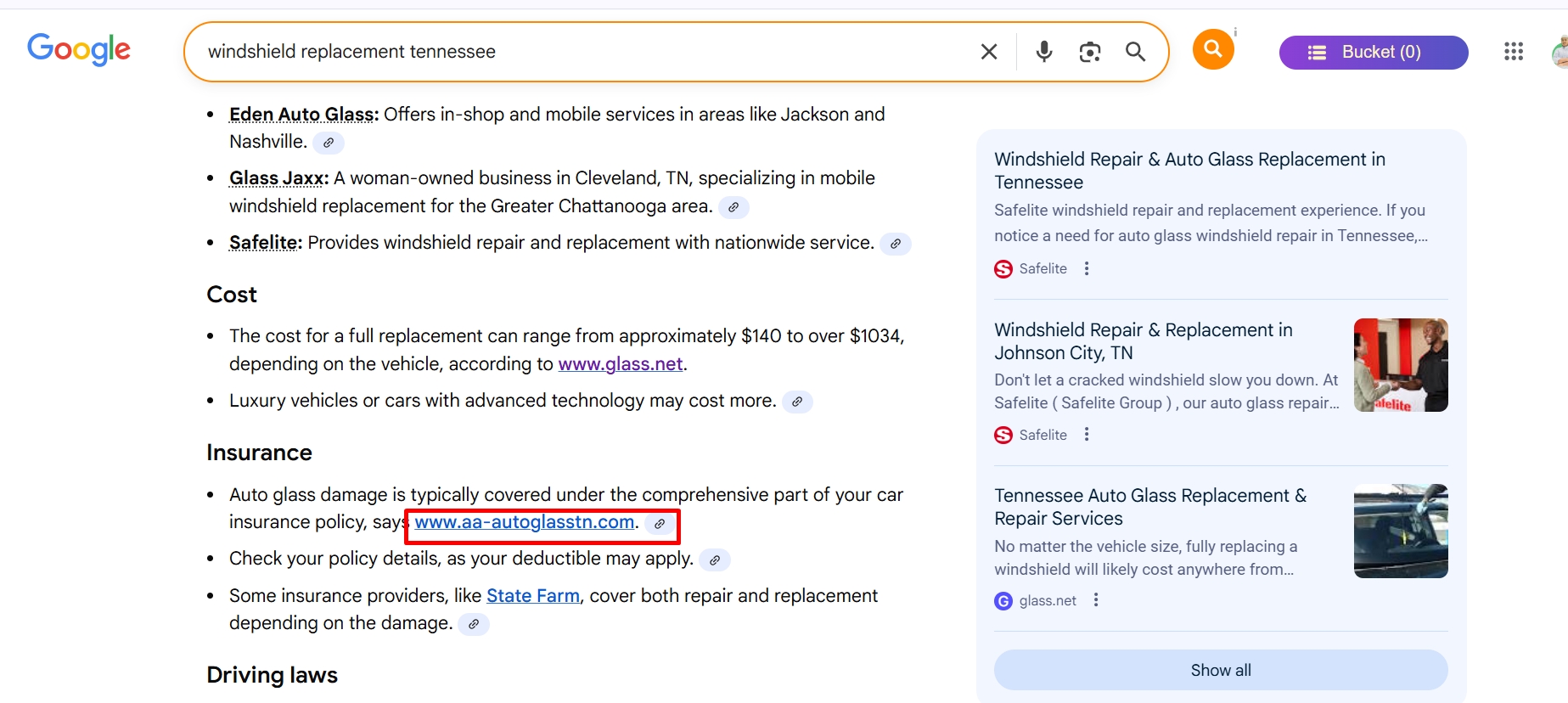Open Windshield Repair & Auto Glass Replacement in Tennessee
This screenshot has width=1568, height=703.
[x=1189, y=171]
